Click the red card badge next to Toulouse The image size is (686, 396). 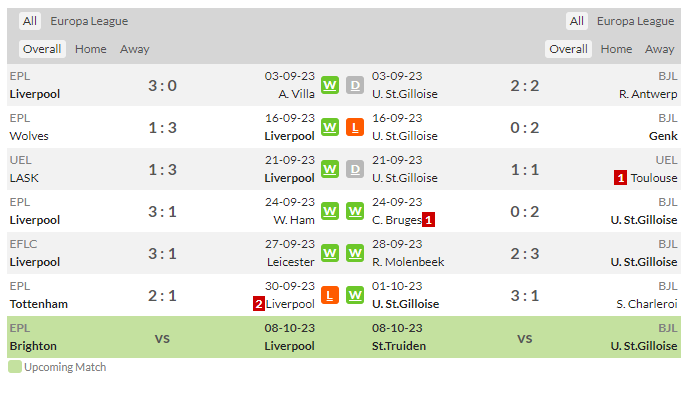point(620,178)
